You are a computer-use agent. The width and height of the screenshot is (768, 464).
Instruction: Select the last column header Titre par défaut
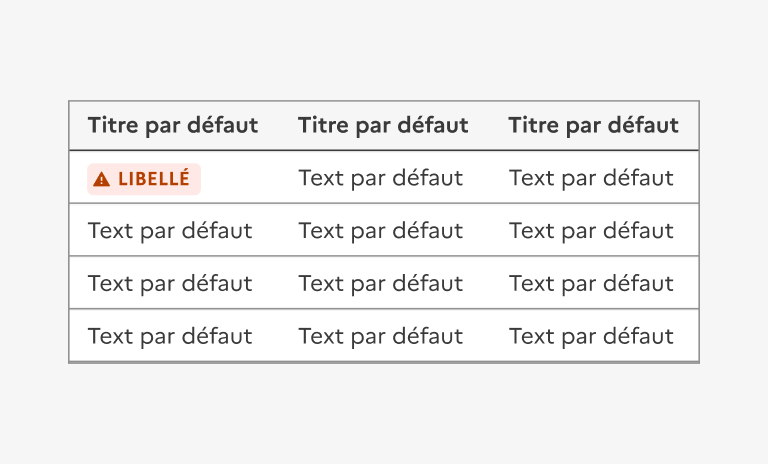click(x=593, y=125)
